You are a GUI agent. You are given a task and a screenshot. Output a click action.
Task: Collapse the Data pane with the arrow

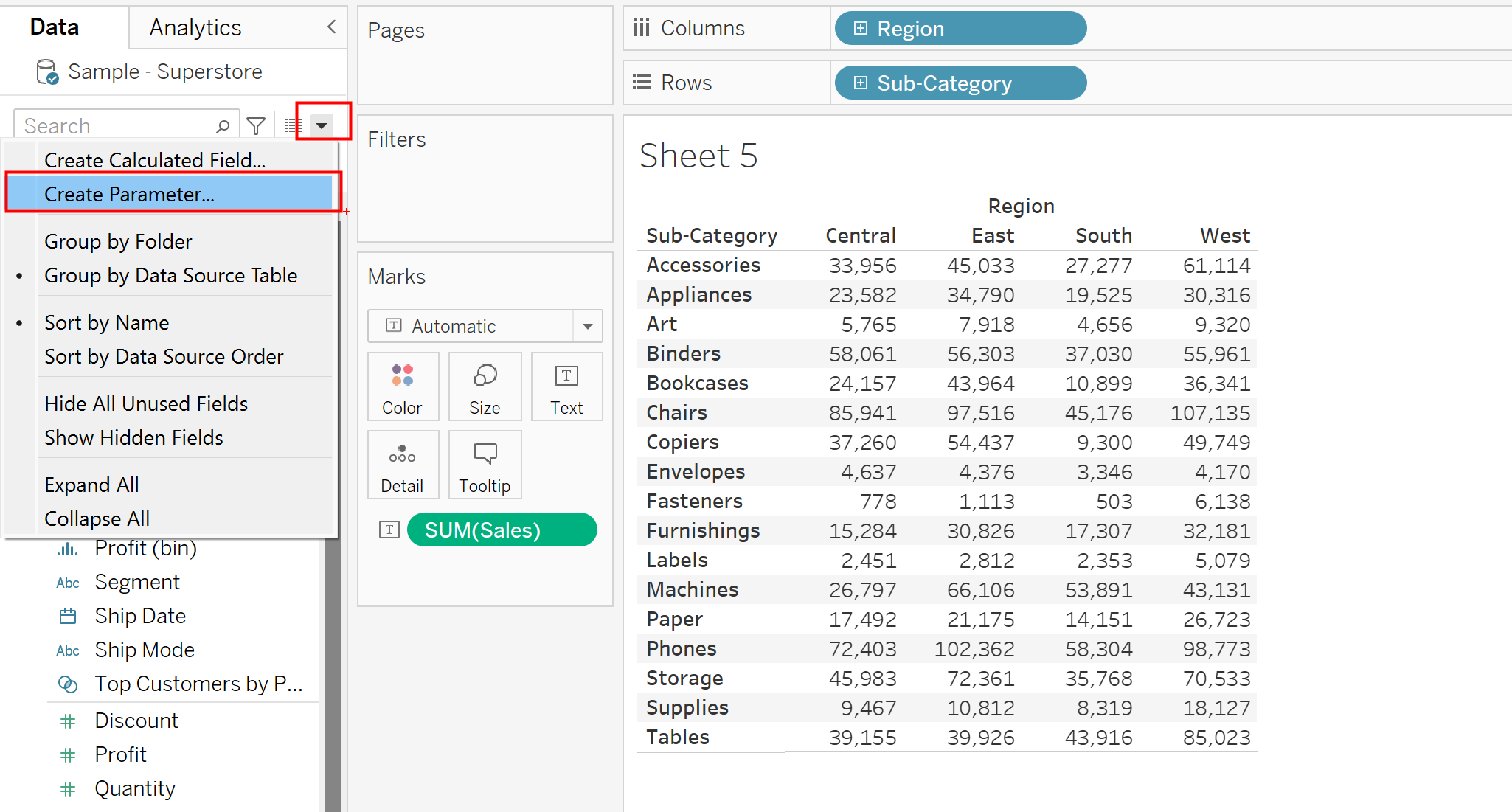coord(332,27)
